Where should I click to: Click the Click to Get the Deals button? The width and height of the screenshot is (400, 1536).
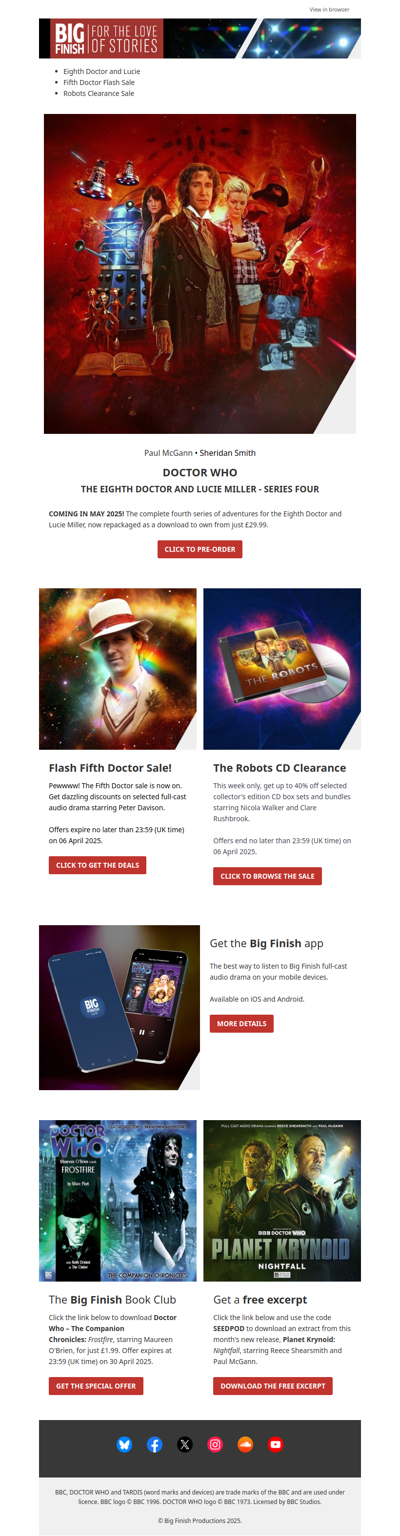pyautogui.click(x=98, y=865)
